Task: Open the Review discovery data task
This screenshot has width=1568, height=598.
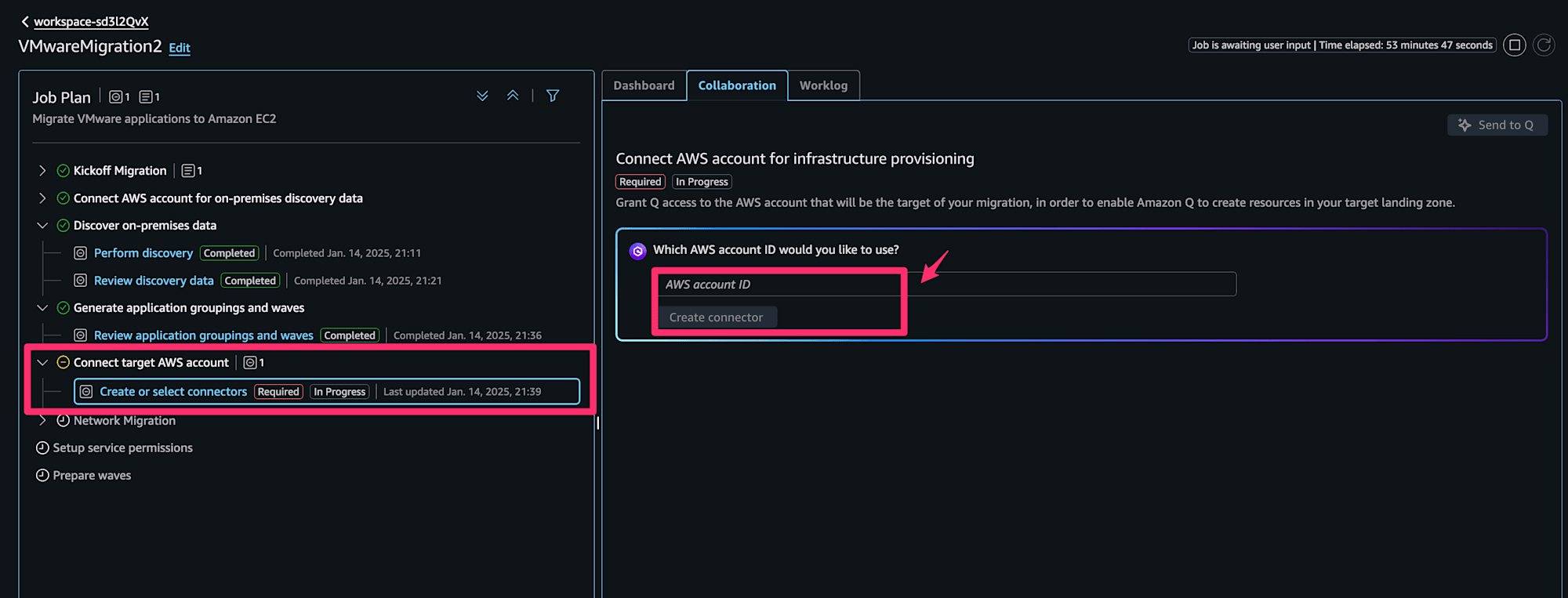Action: tap(154, 281)
